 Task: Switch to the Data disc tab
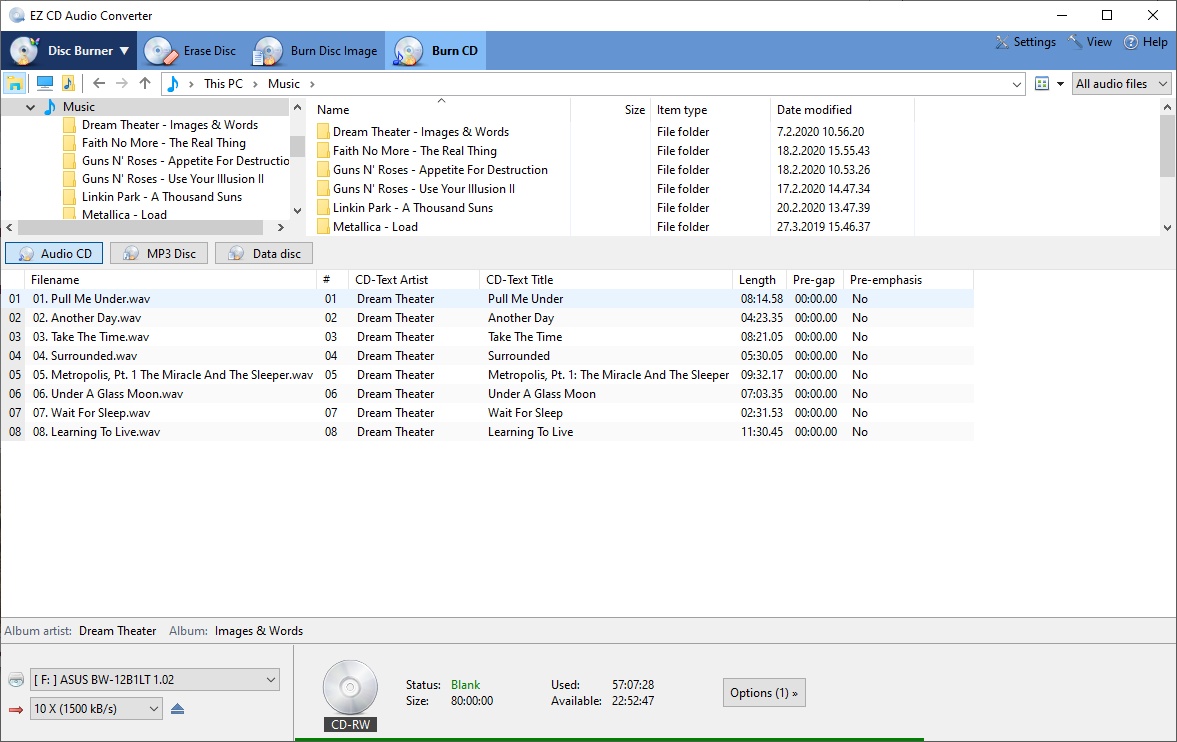tap(263, 253)
